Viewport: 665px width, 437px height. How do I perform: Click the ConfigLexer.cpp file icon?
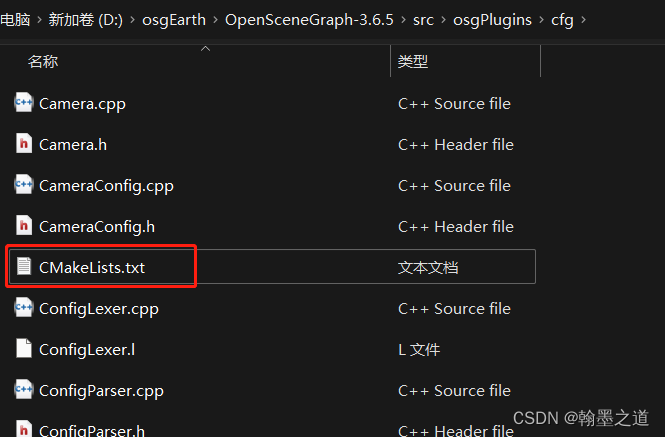pos(23,308)
